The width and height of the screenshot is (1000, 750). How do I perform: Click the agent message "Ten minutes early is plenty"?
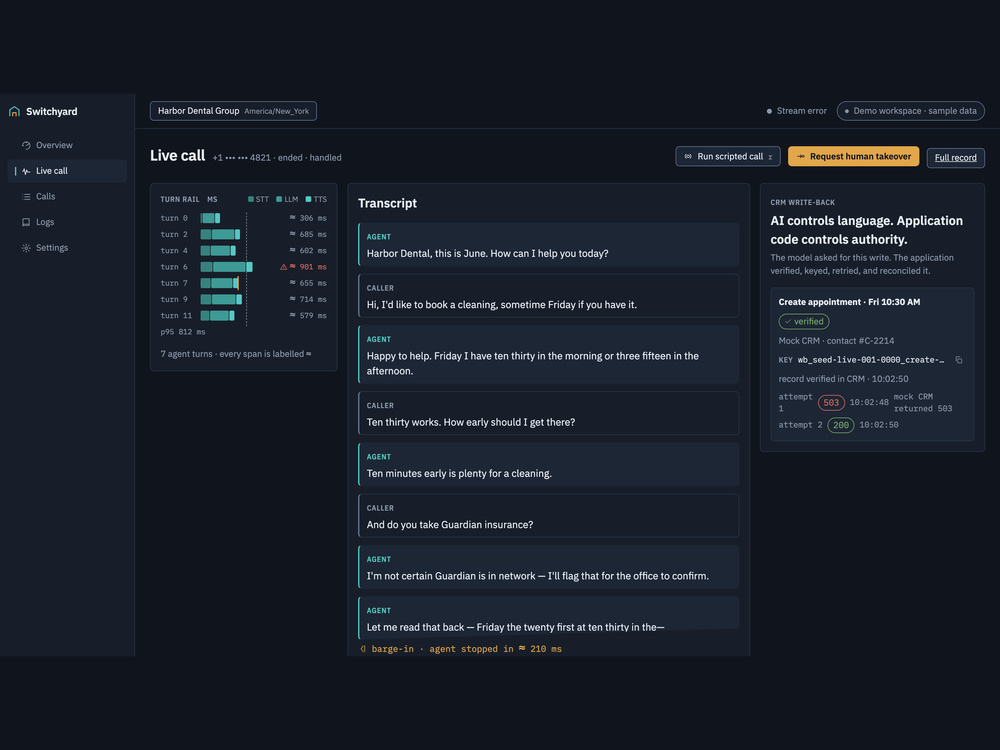point(548,464)
